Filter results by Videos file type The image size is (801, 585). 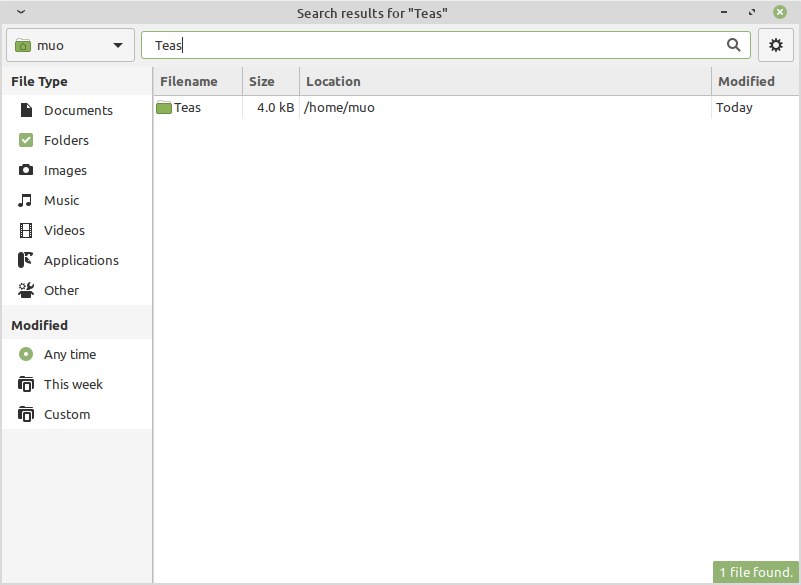tap(77, 230)
